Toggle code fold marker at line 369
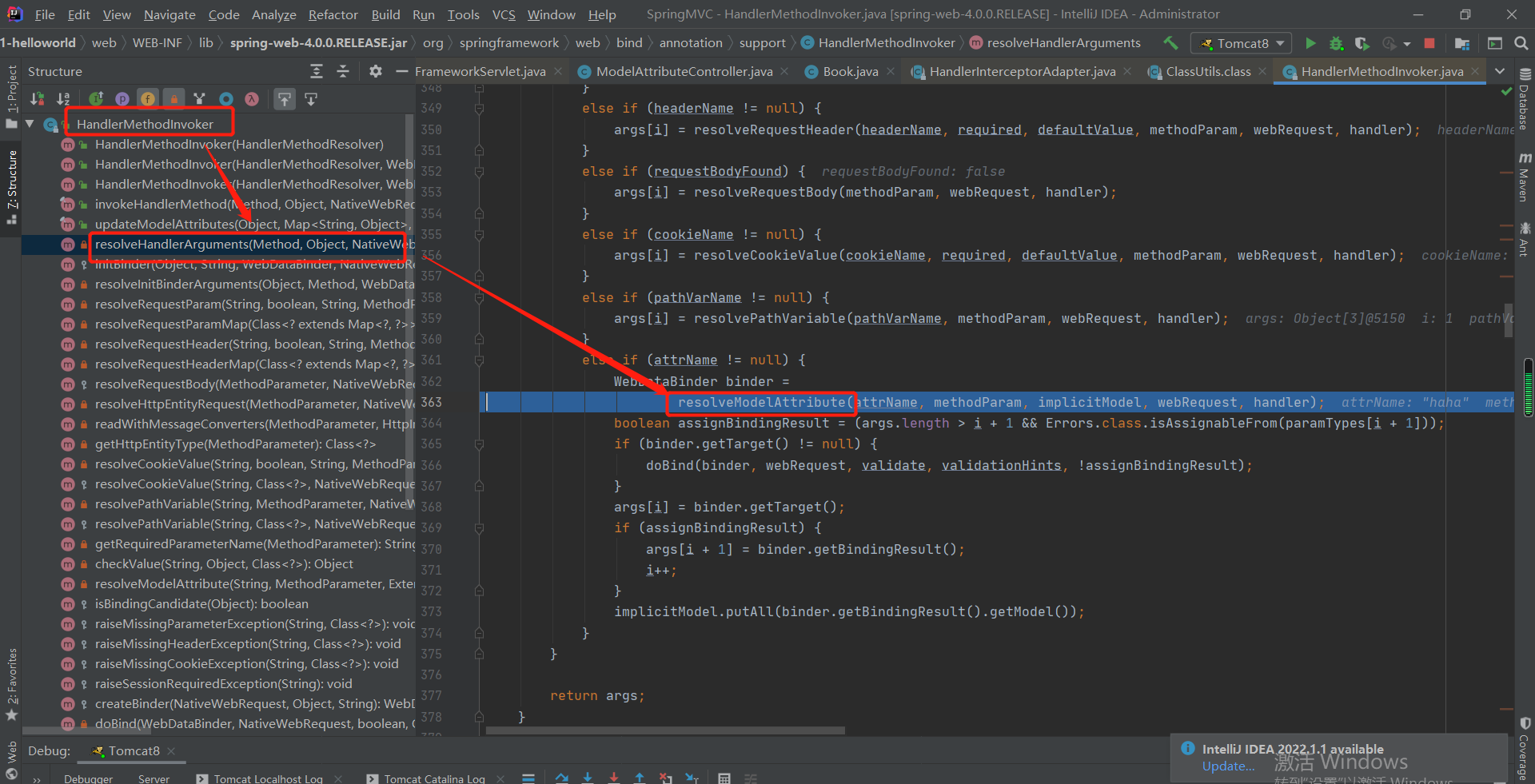Screen dimensions: 1535x784 (479, 527)
